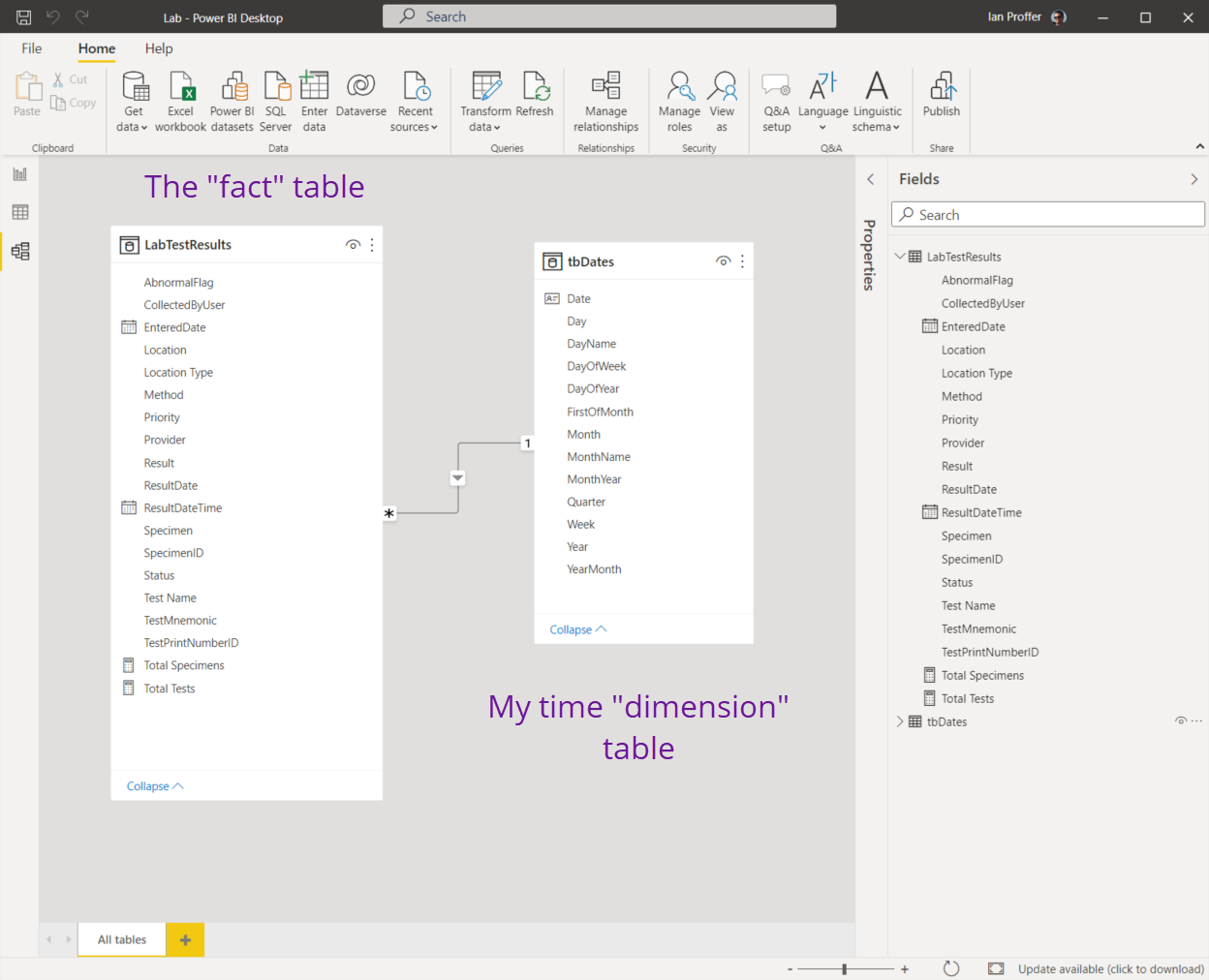1209x980 pixels.
Task: Open Power BI datasets source
Action: [x=232, y=102]
